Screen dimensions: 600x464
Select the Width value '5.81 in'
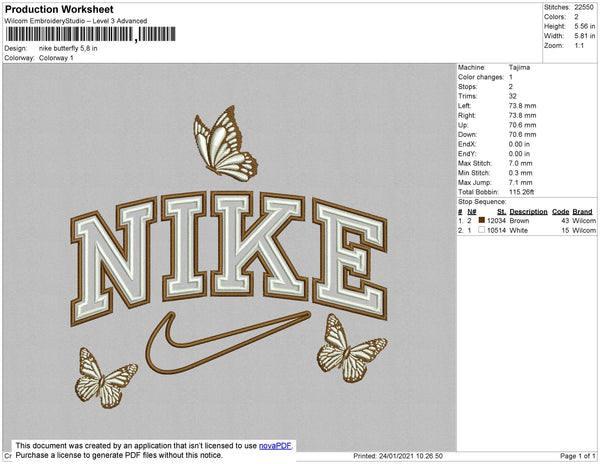coord(585,36)
